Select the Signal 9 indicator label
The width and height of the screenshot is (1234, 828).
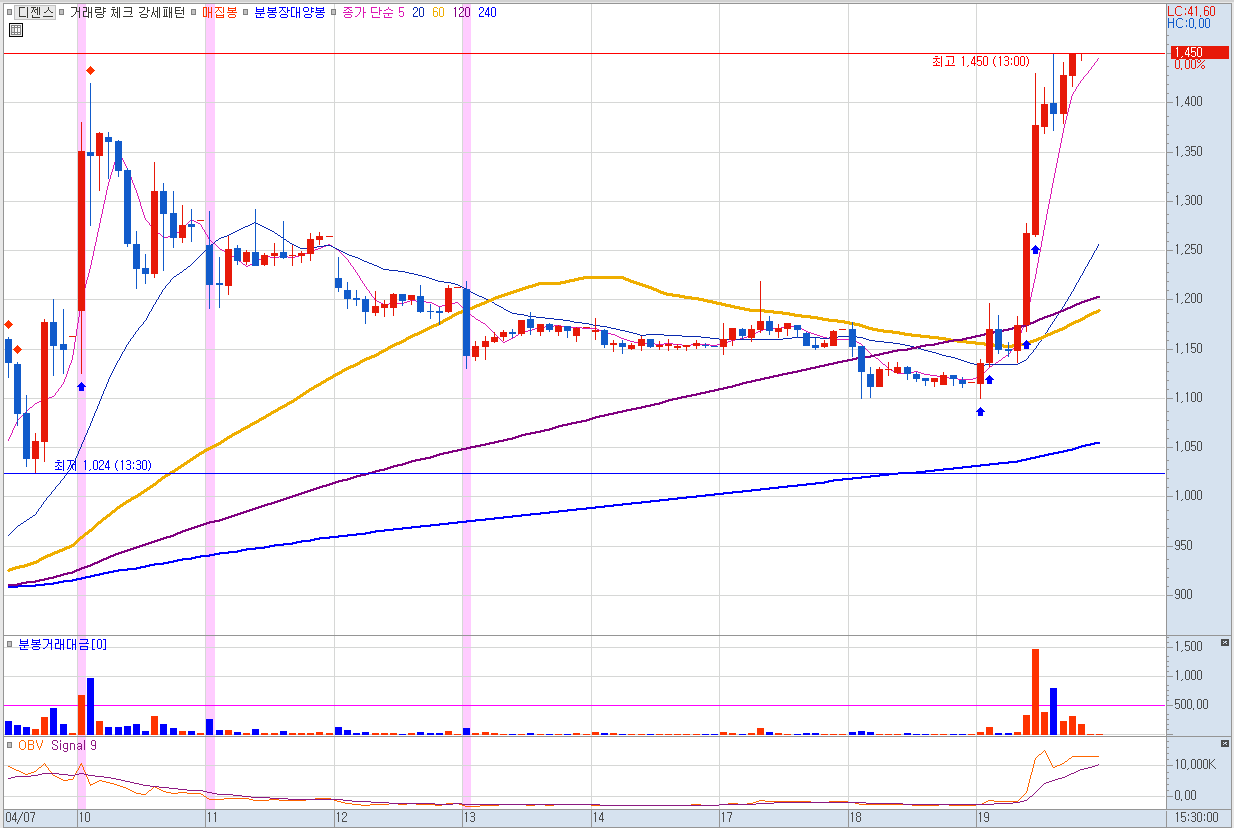(74, 745)
